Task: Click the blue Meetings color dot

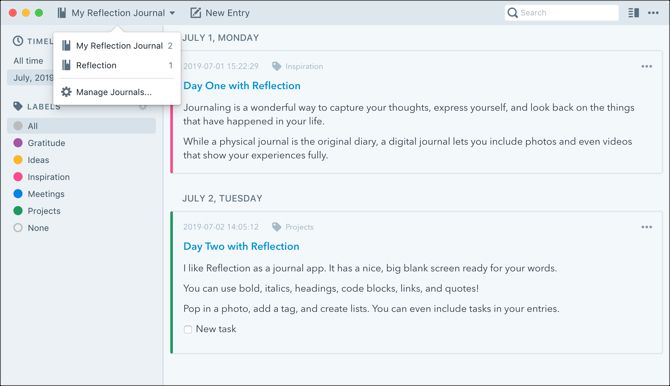Action: [18, 194]
